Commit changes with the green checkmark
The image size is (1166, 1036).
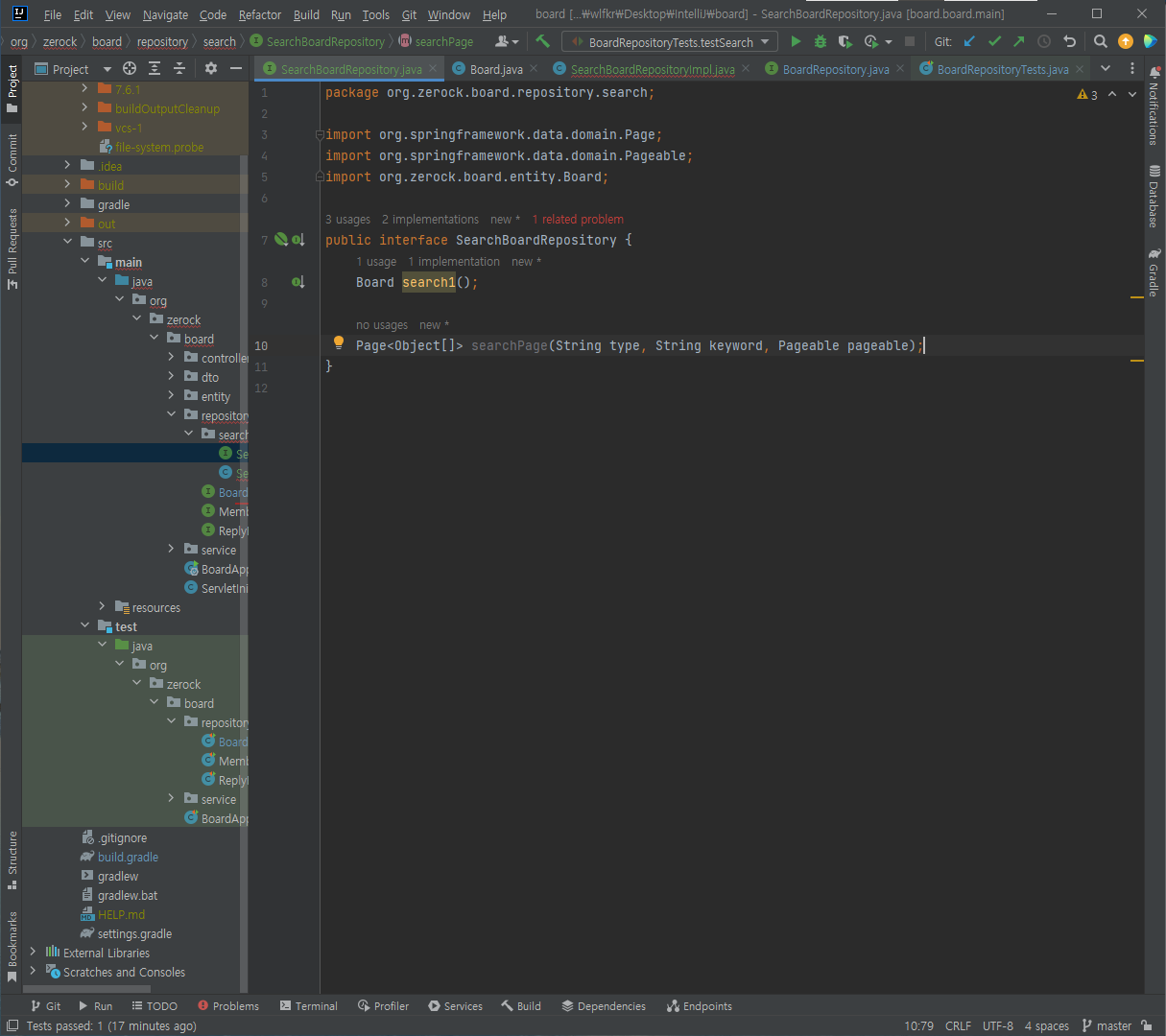994,41
